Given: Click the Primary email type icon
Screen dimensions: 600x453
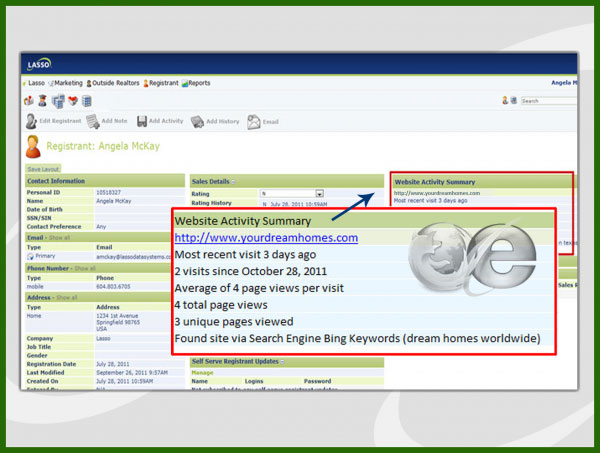Looking at the screenshot, I should click(30, 256).
